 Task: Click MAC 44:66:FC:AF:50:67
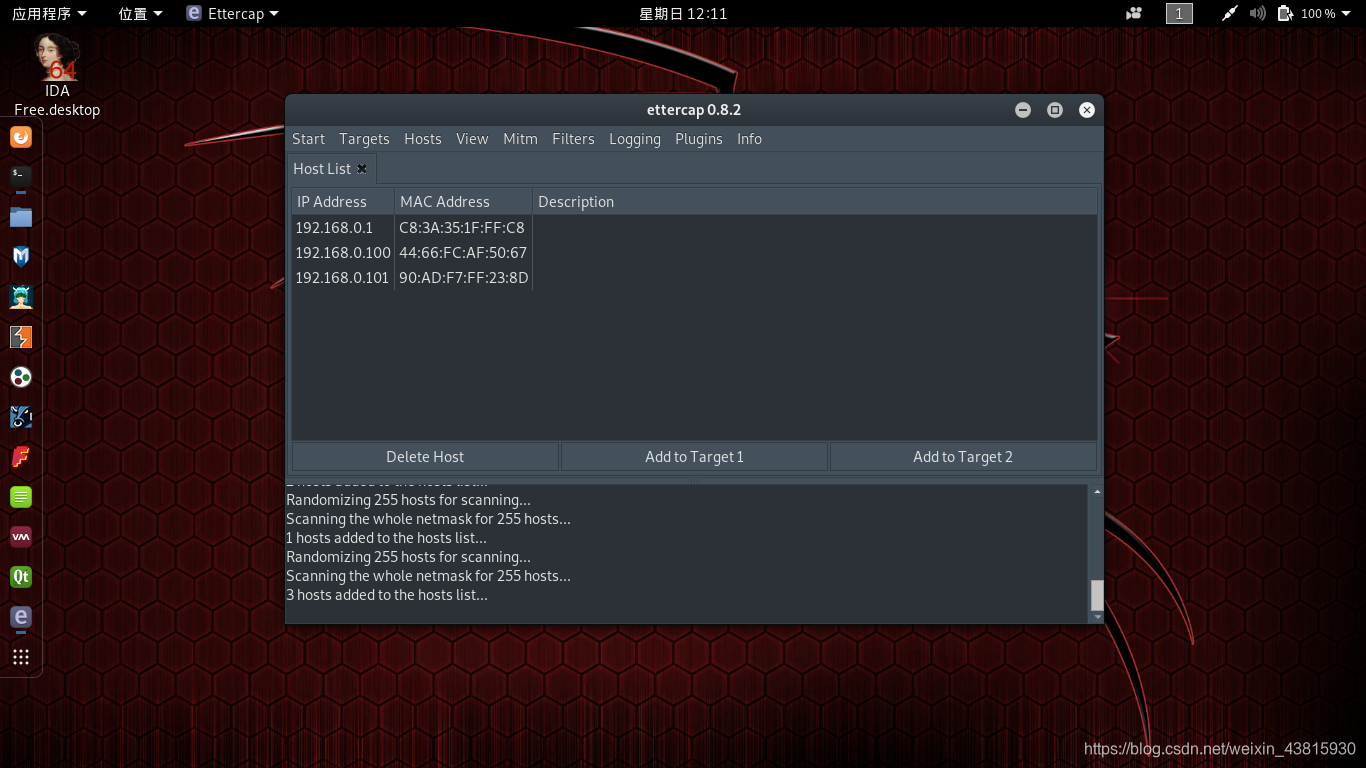[463, 253]
